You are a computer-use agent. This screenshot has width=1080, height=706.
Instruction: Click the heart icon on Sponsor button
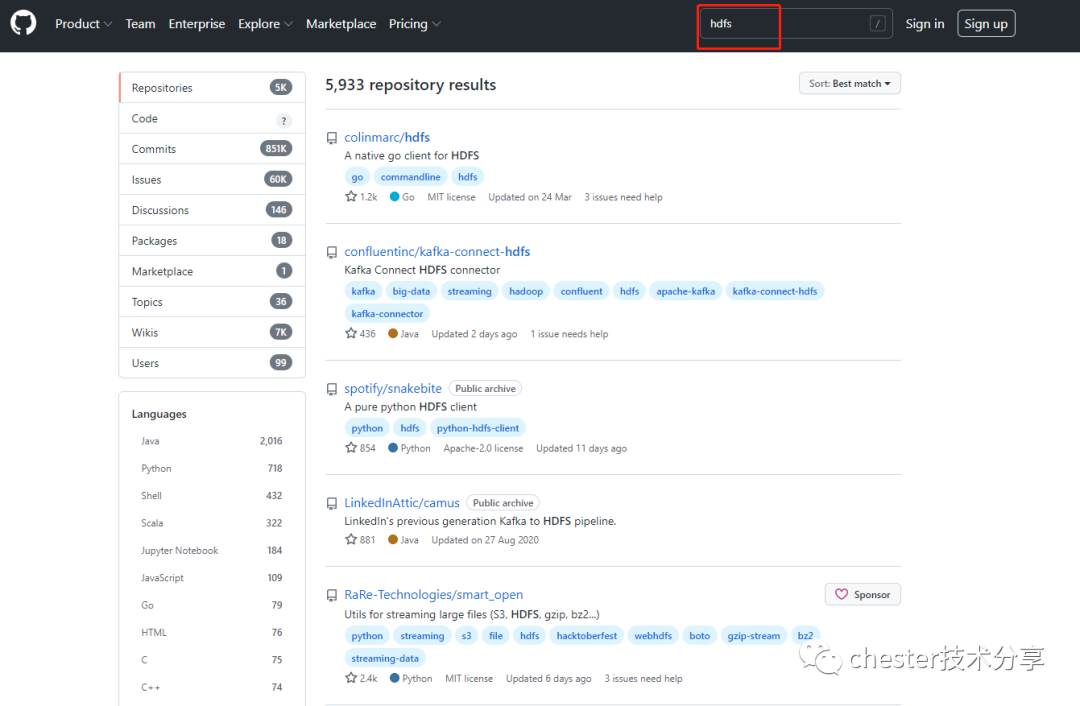841,594
